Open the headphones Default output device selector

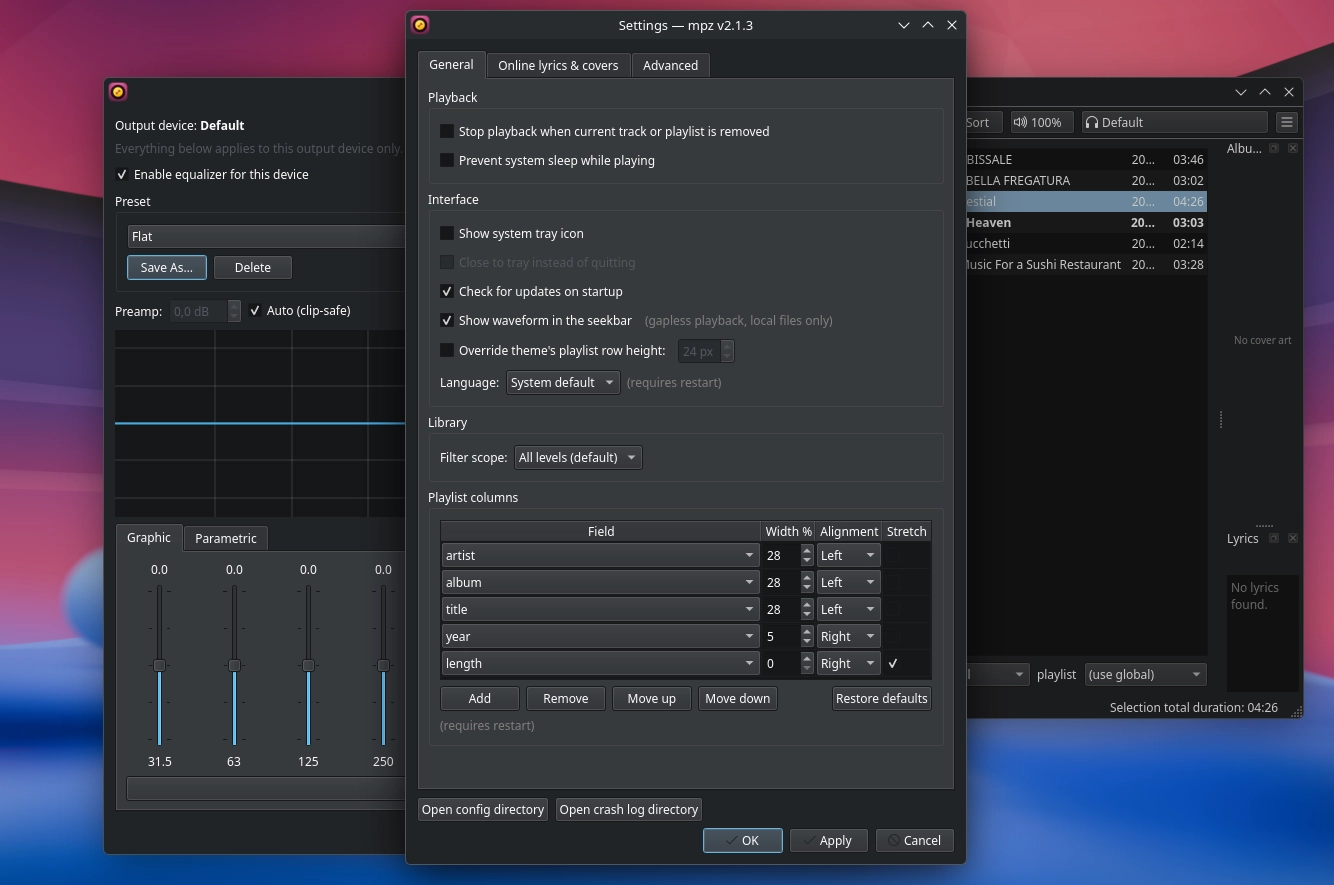click(x=1175, y=122)
